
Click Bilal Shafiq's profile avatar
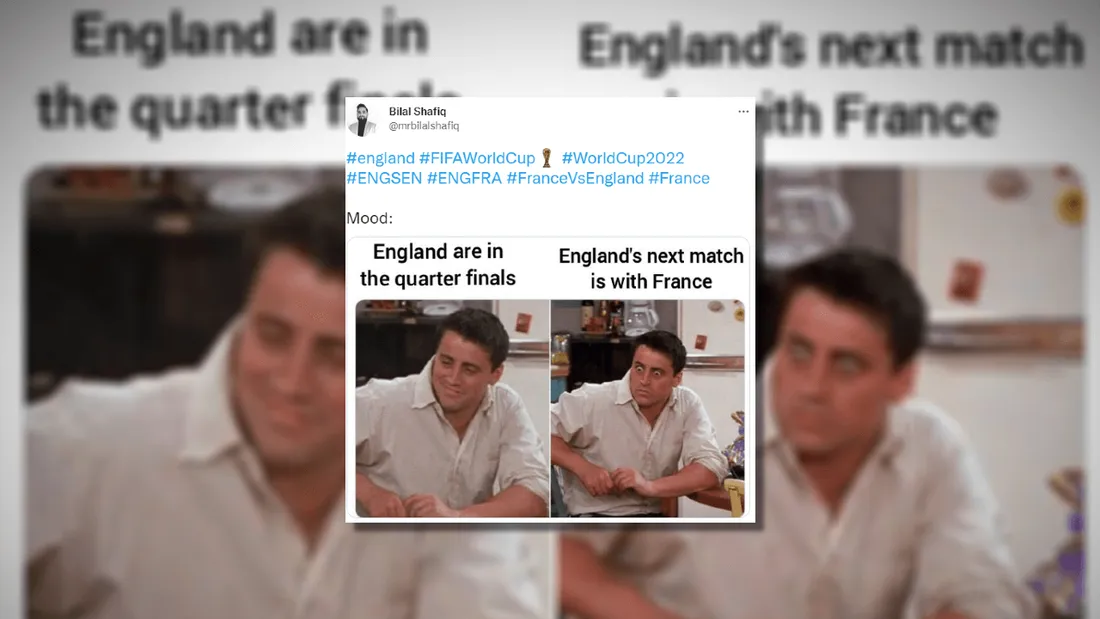[362, 119]
